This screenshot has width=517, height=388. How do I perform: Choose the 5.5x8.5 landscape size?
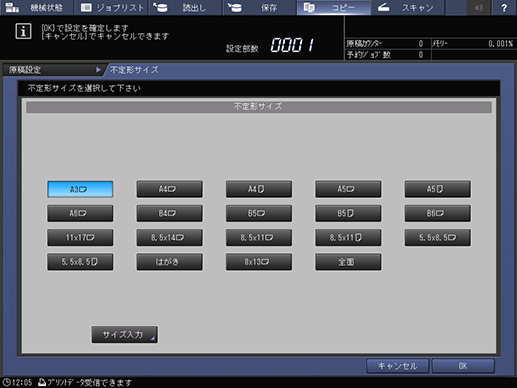tap(438, 238)
